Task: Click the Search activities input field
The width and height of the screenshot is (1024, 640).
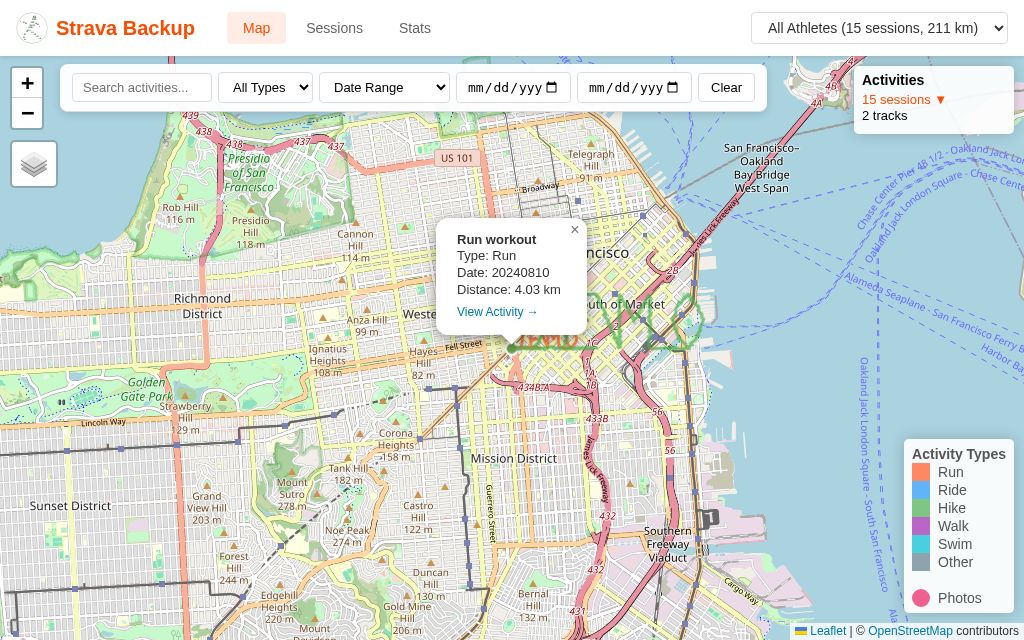Action: [142, 88]
